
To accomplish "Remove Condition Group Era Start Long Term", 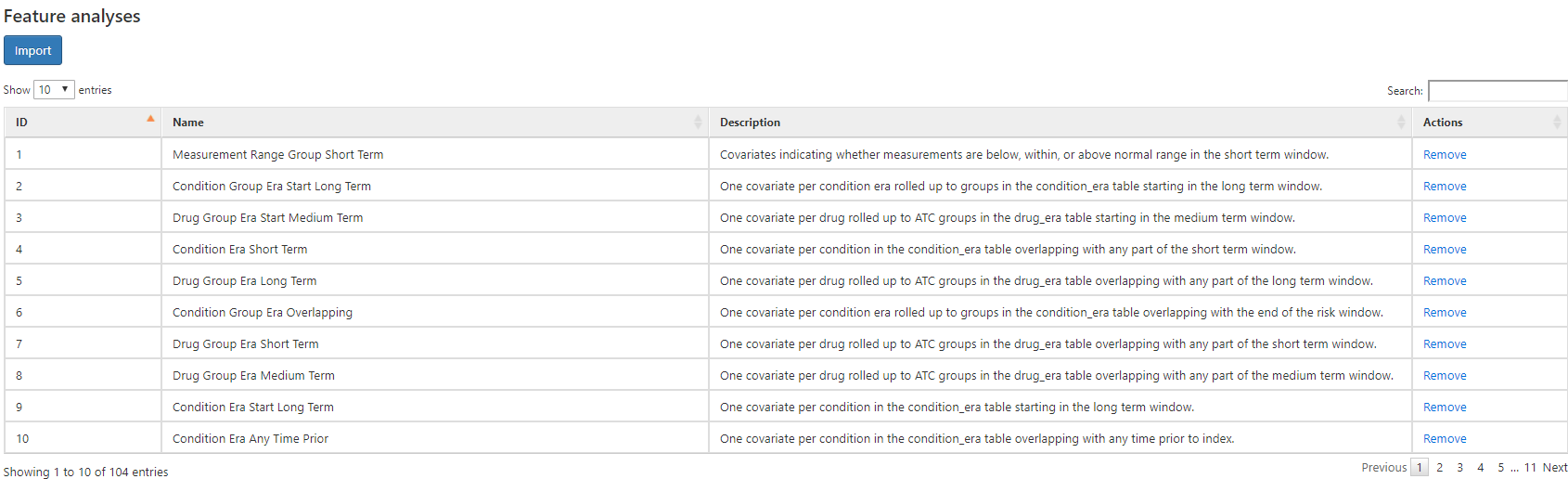I will [1445, 187].
